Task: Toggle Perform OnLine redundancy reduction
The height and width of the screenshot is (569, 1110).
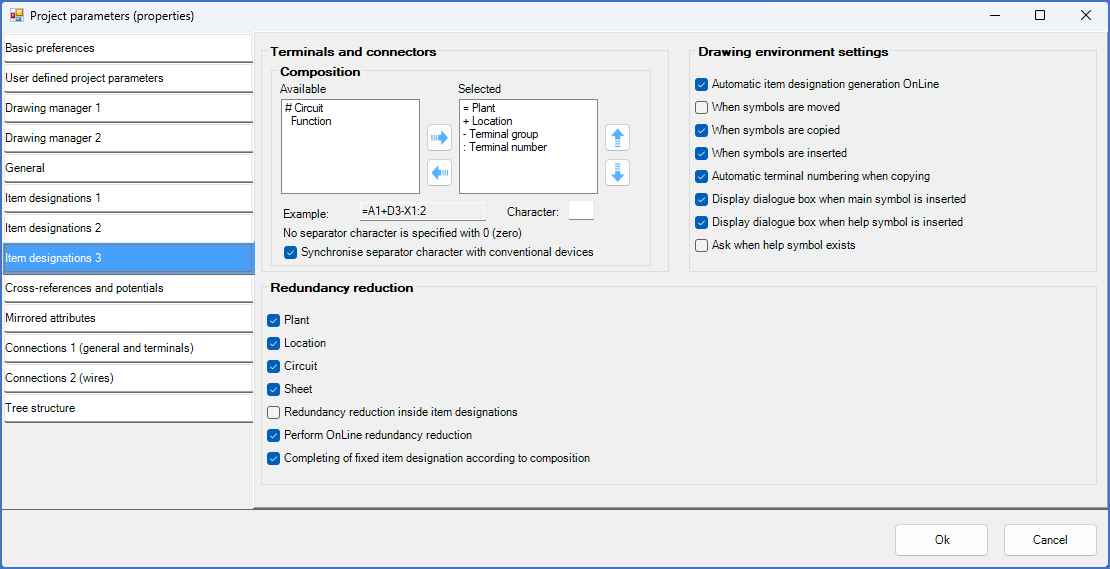Action: point(274,435)
